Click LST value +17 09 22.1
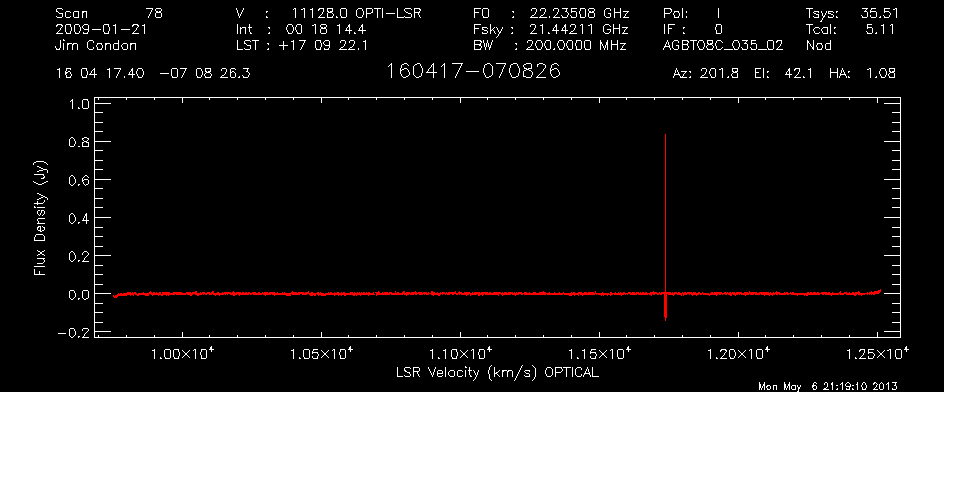Viewport: 962px width, 490px height. click(x=323, y=45)
